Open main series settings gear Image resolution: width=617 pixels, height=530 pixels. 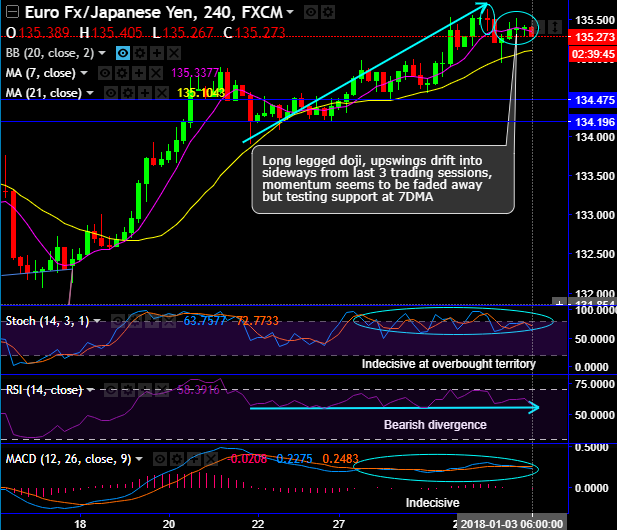click(327, 13)
